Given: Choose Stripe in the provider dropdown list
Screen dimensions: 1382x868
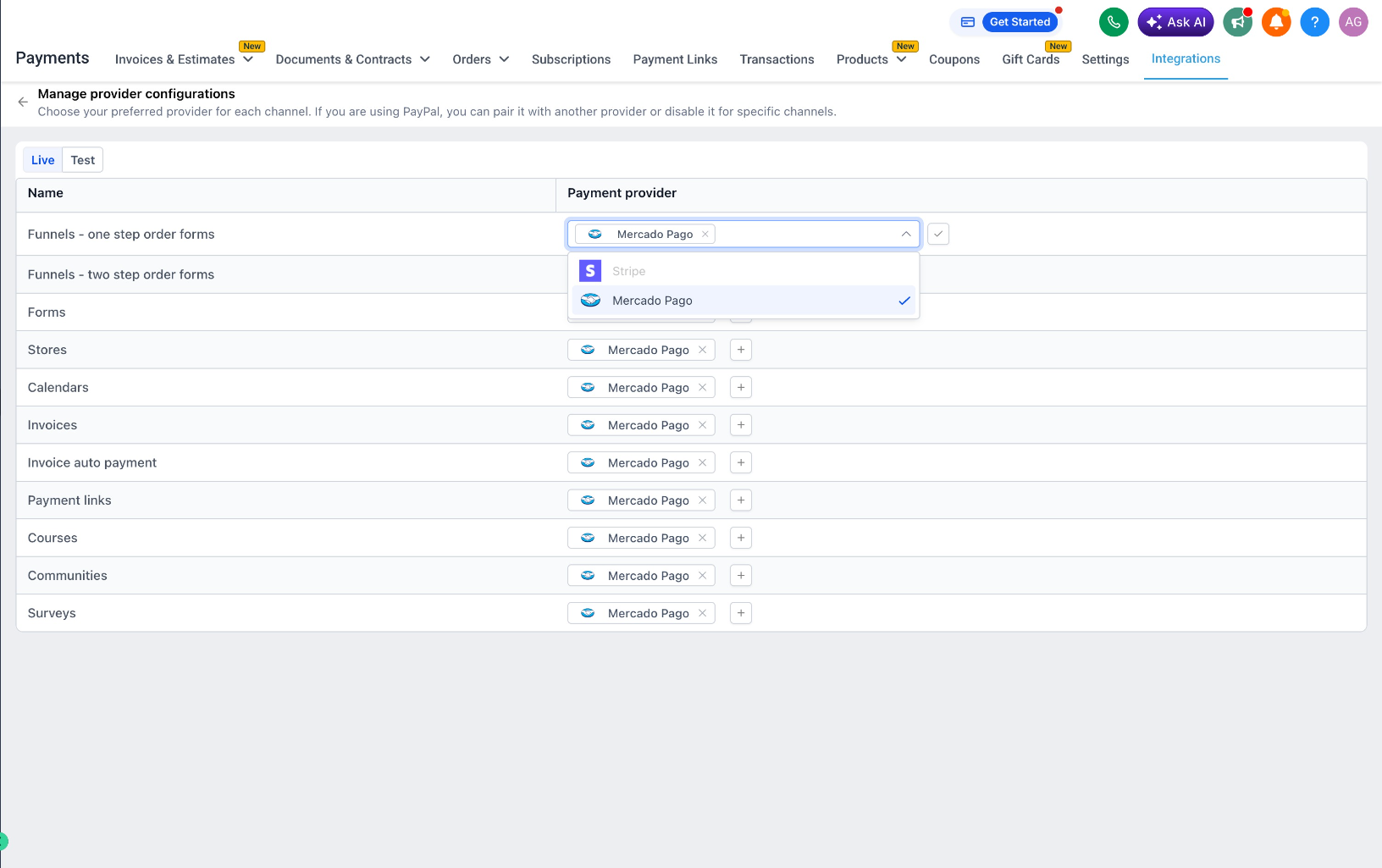Looking at the screenshot, I should 744,271.
